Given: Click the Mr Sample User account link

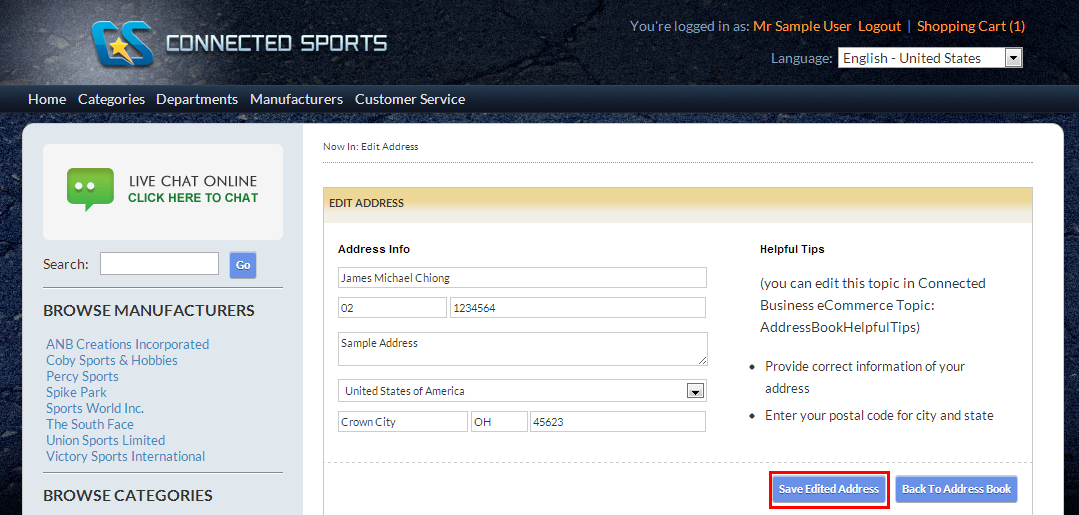Looking at the screenshot, I should pyautogui.click(x=802, y=26).
